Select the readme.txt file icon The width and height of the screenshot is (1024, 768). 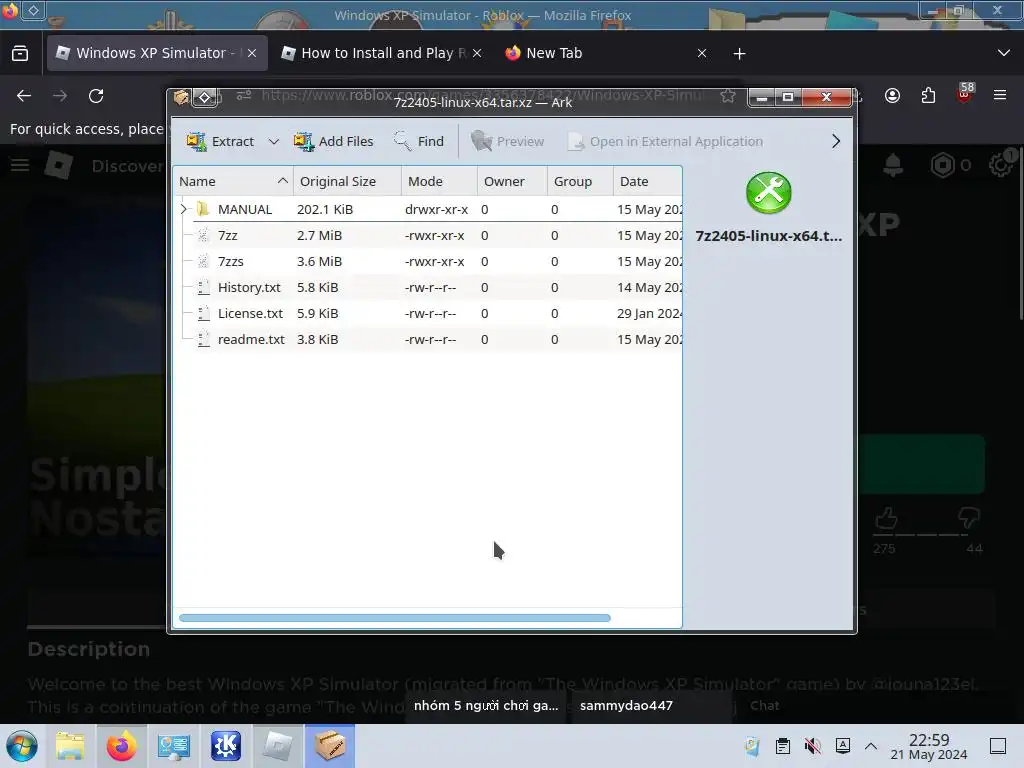[203, 340]
